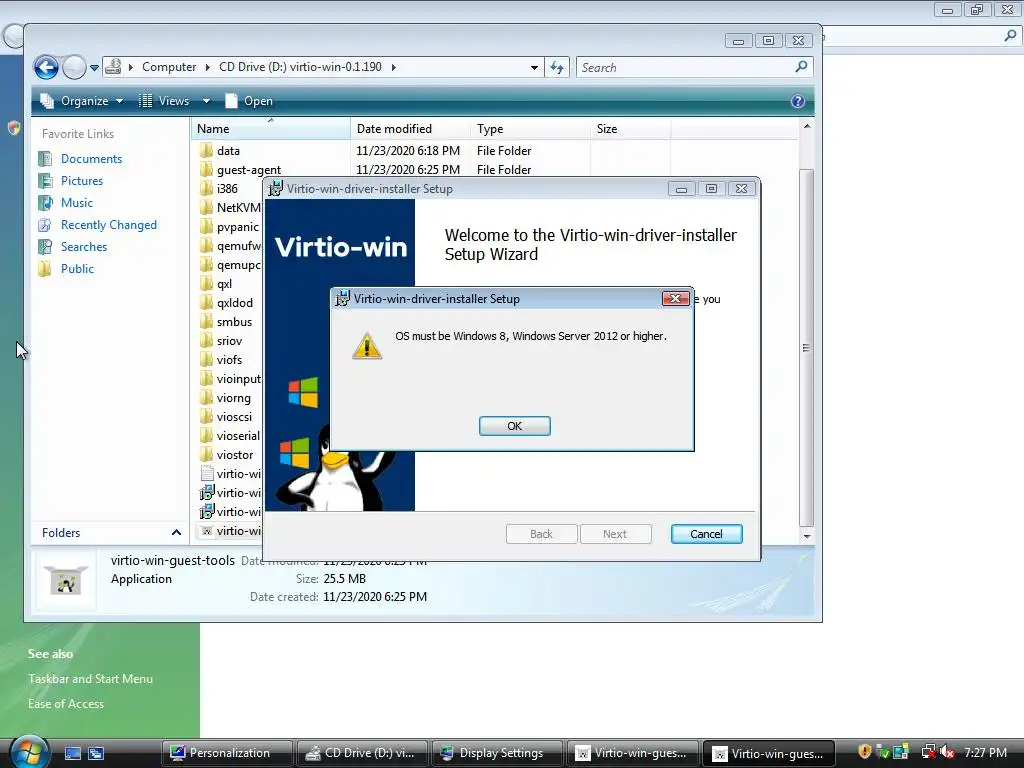Click the Explorer Forward navigation arrow
This screenshot has width=1024, height=768.
[x=74, y=67]
